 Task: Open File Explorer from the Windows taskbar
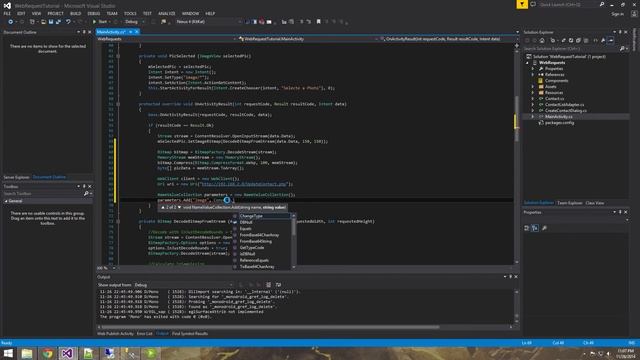point(27,353)
